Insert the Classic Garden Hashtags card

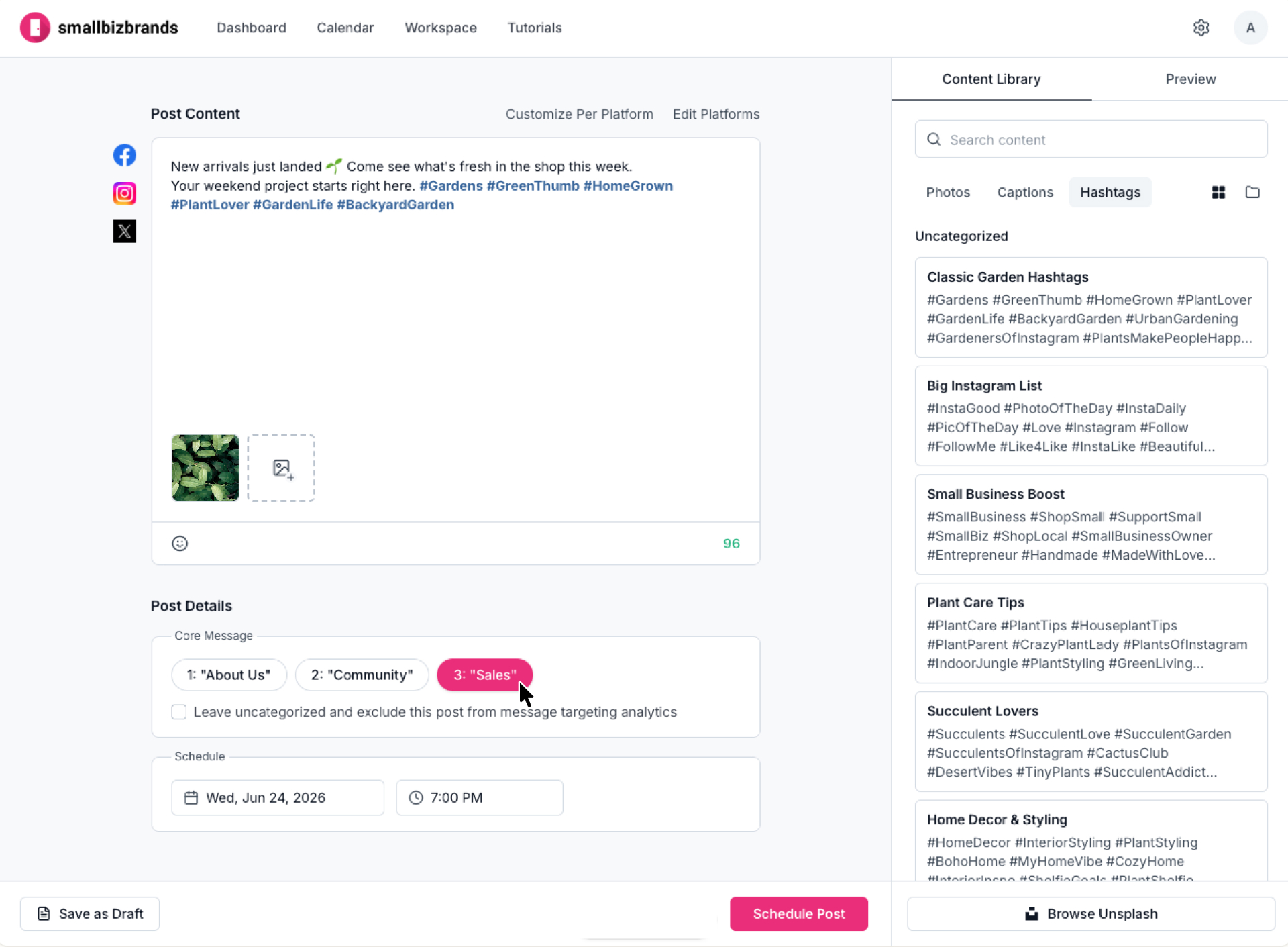1091,307
